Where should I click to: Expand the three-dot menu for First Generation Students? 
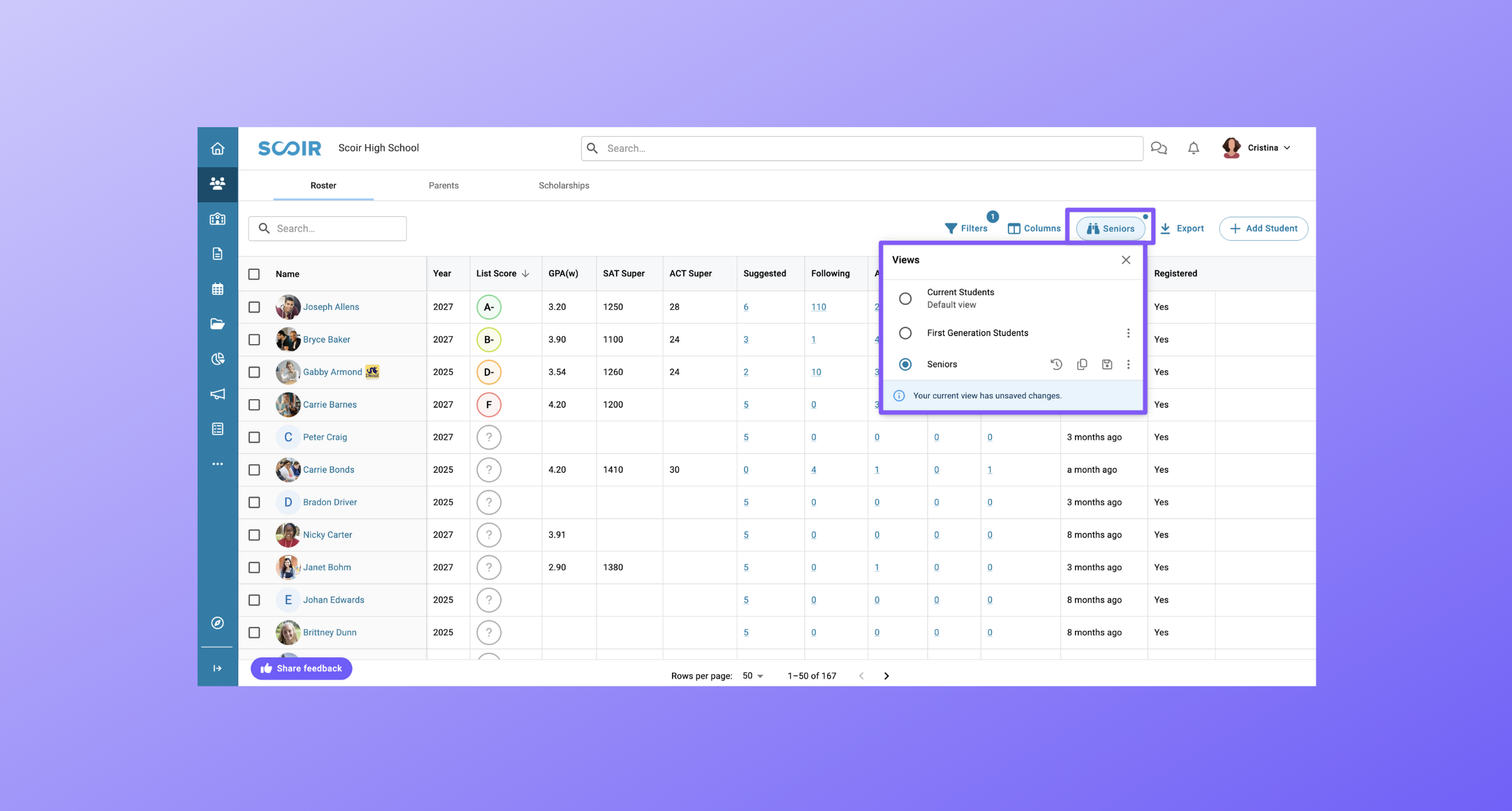tap(1127, 332)
